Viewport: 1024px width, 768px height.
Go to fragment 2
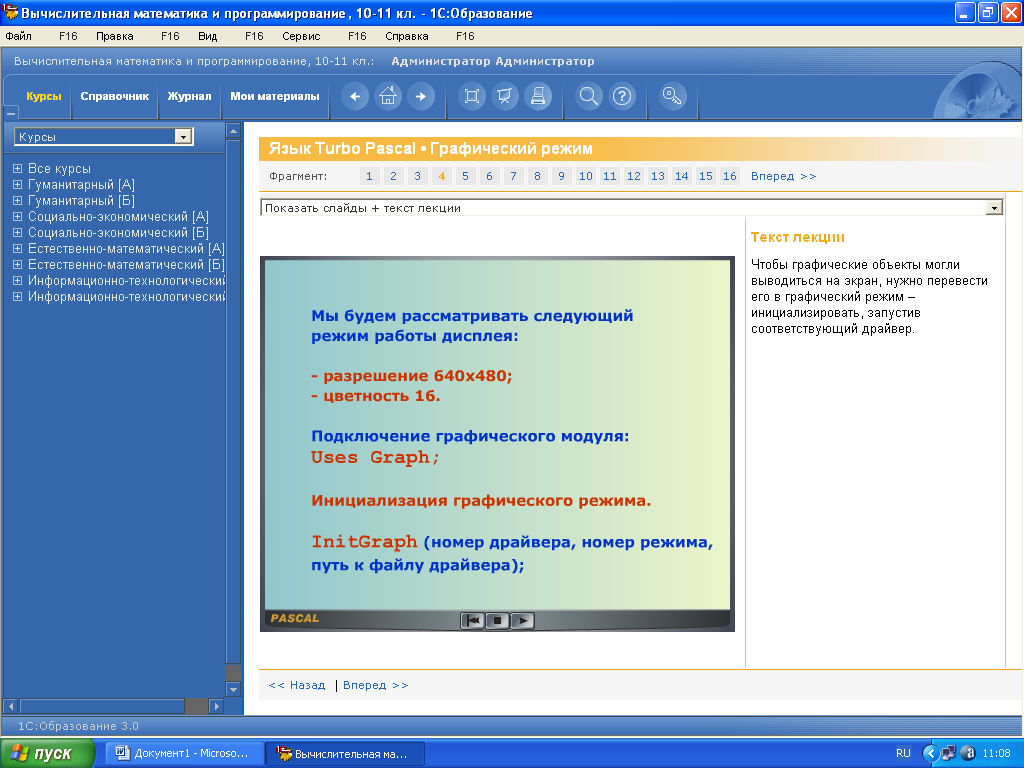click(x=393, y=176)
